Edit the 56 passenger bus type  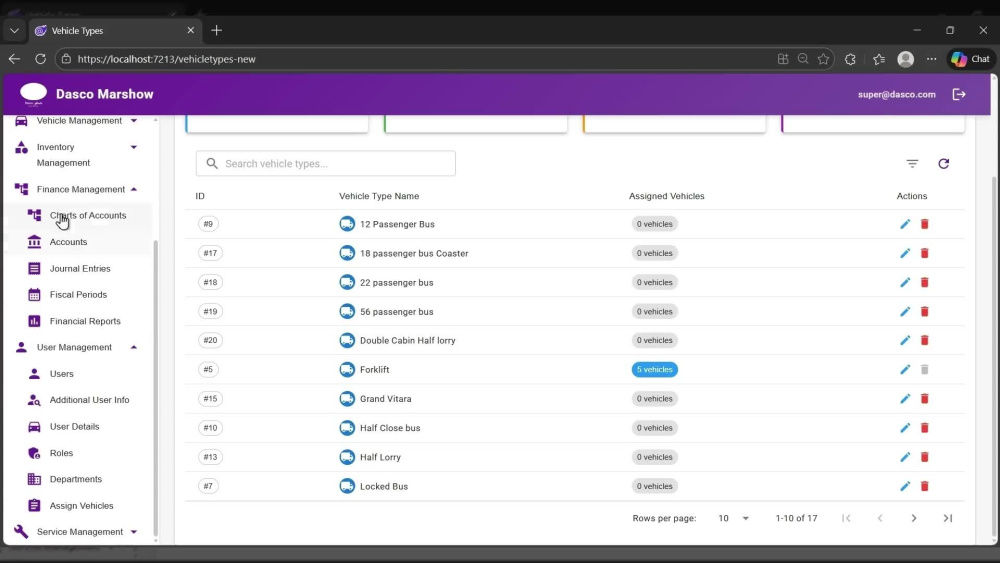[x=905, y=312]
